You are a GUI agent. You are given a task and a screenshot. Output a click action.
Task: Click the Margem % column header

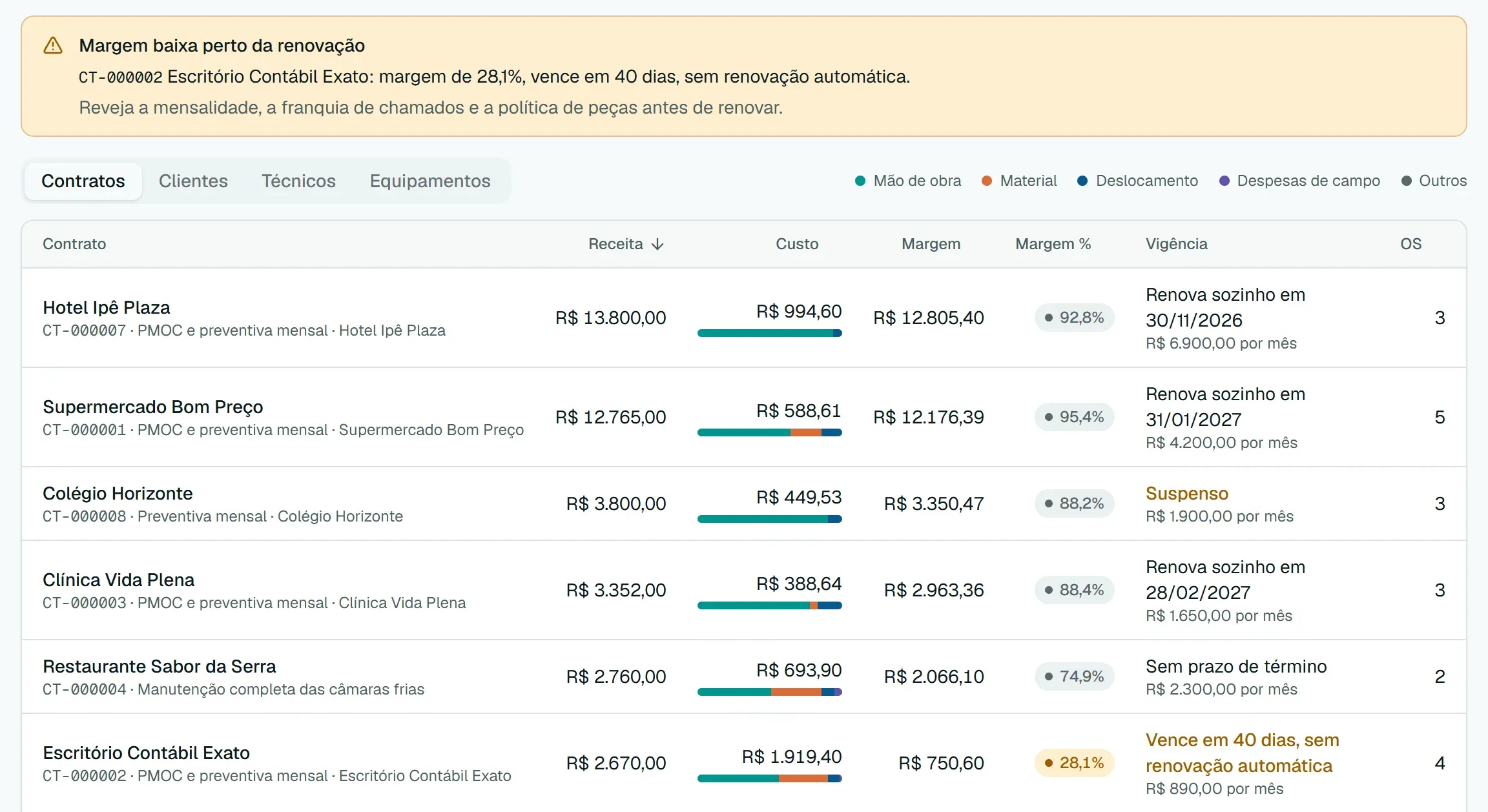pos(1053,244)
